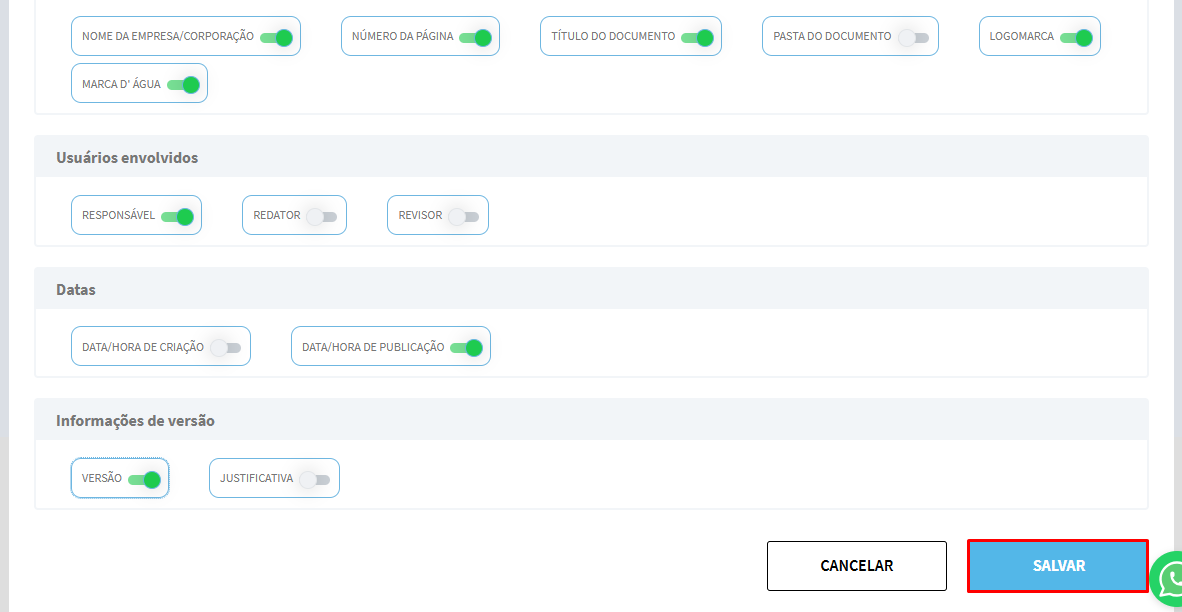Viewport: 1182px width, 612px height.
Task: Toggle off Título do Documento
Action: pos(696,37)
